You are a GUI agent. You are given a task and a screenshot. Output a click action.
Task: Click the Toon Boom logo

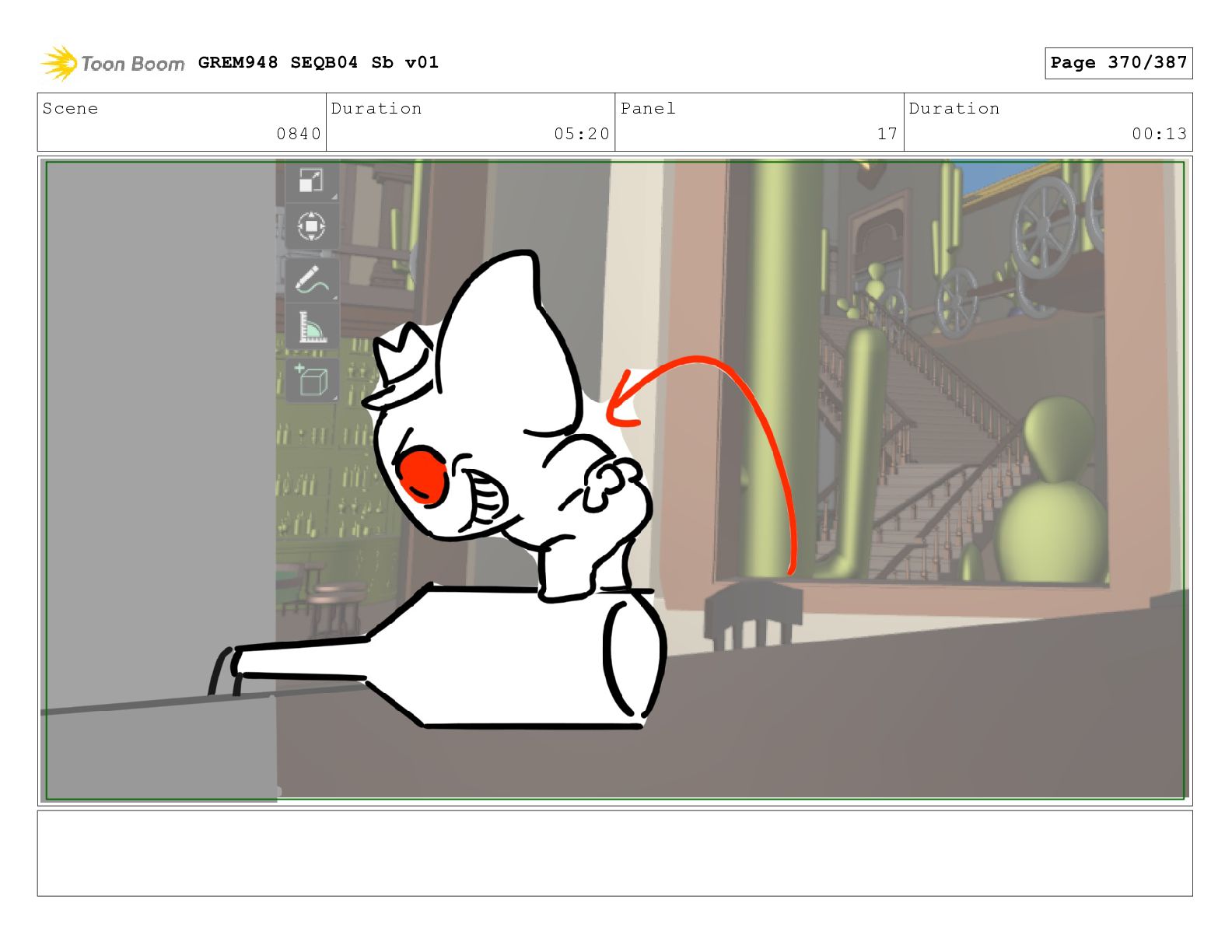click(113, 63)
